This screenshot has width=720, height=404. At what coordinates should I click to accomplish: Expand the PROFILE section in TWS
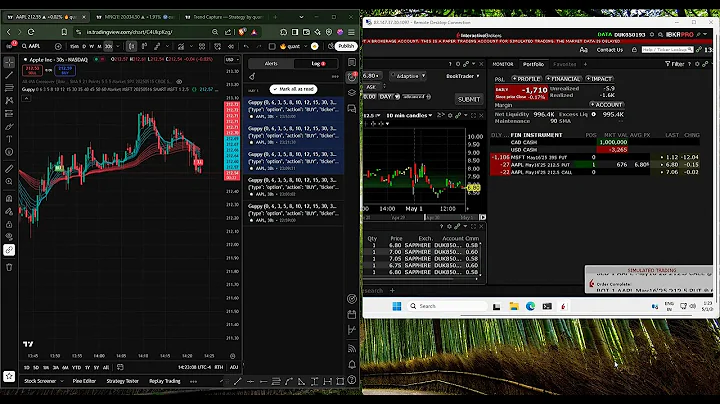526,79
